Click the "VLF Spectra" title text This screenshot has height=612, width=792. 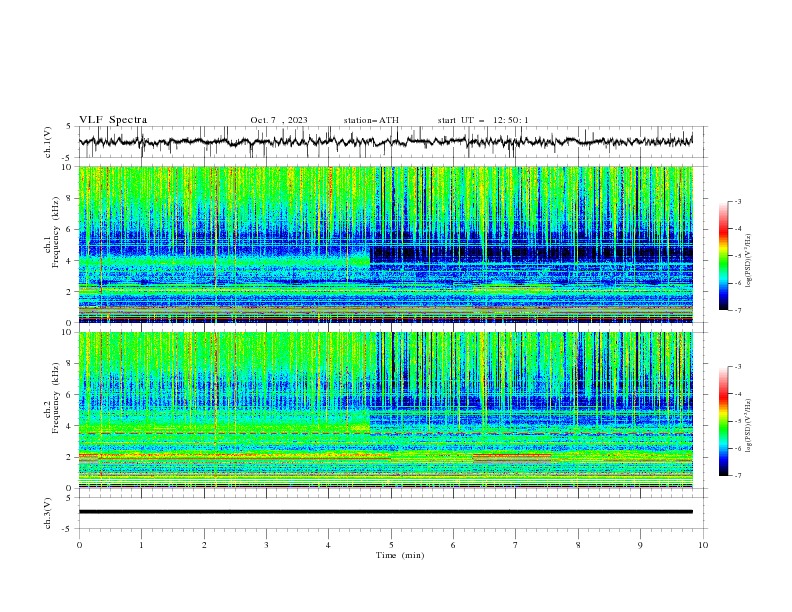click(x=113, y=120)
